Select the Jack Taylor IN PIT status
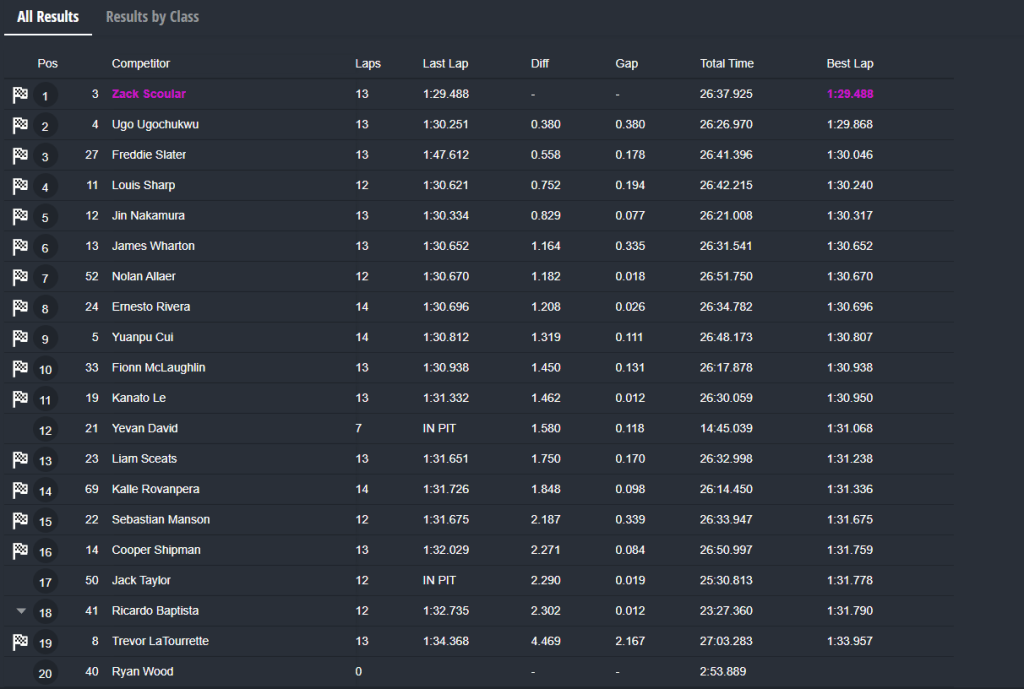Viewport: 1024px width, 689px height. (441, 580)
